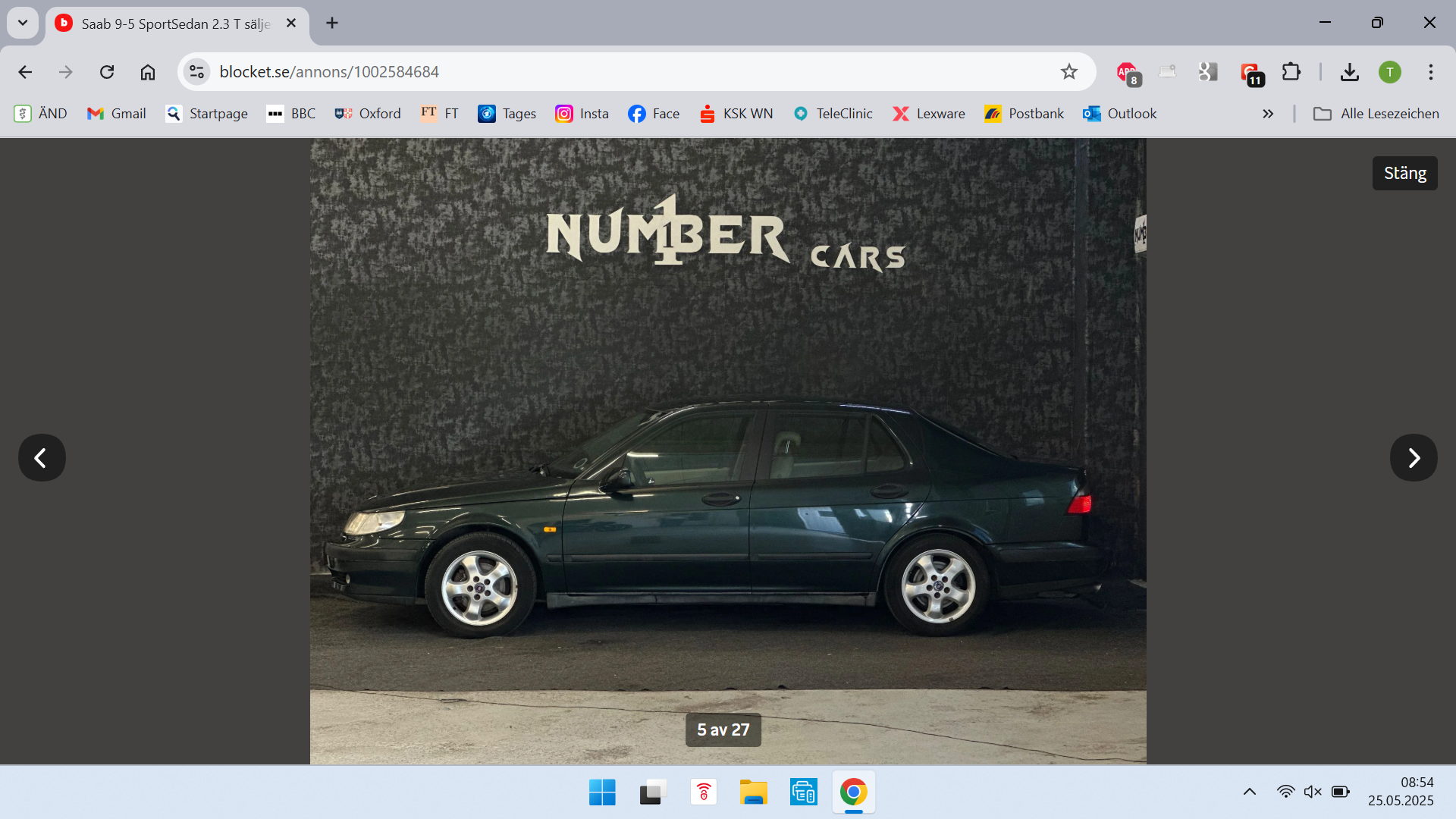
Task: Click the muted volume icon
Action: pos(1313,792)
